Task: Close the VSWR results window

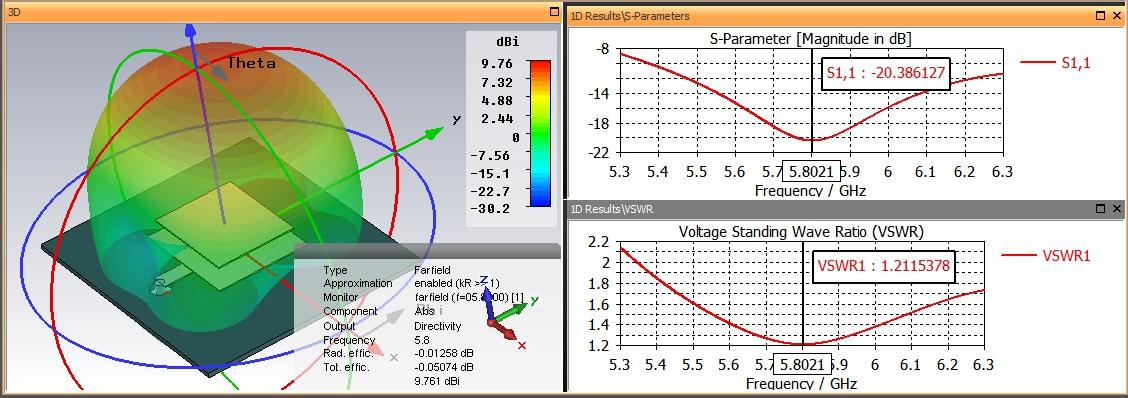Action: point(1117,209)
